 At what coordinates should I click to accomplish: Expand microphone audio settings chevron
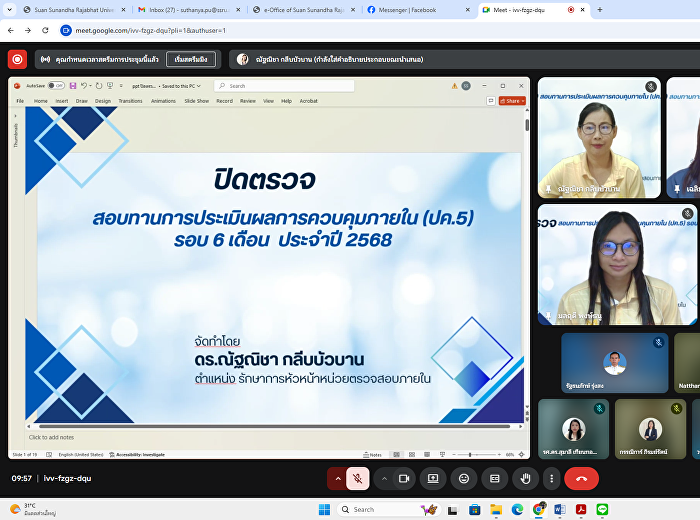pos(338,478)
